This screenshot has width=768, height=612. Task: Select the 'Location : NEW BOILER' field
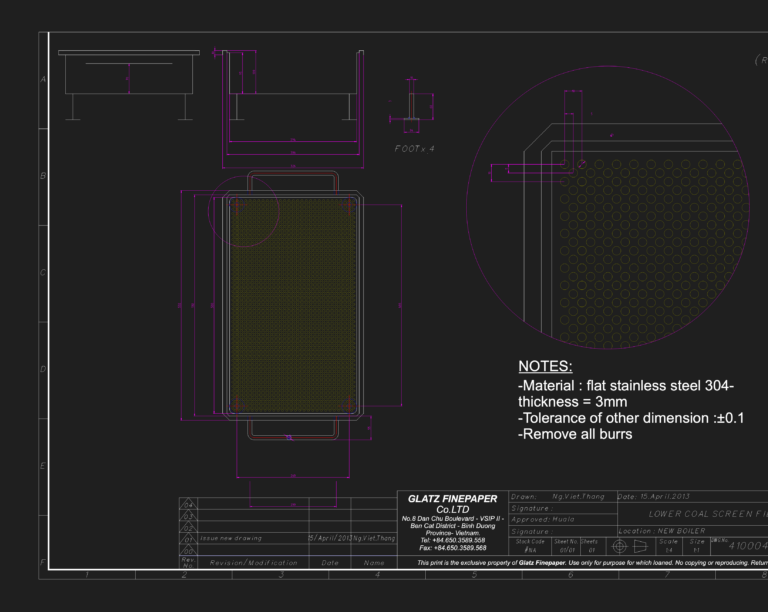coord(662,531)
